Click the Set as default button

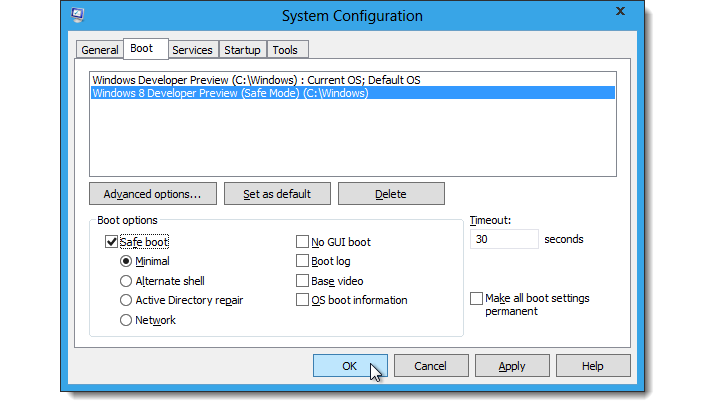click(278, 194)
